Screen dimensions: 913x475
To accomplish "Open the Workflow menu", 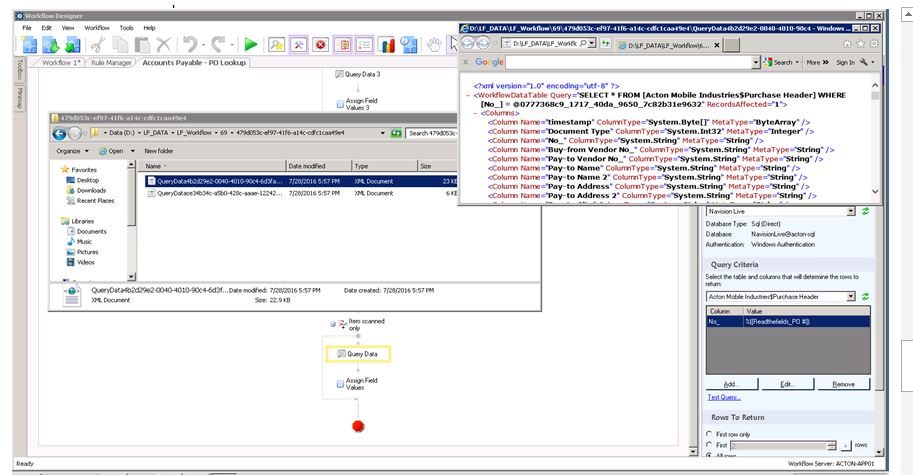I will coord(97,28).
